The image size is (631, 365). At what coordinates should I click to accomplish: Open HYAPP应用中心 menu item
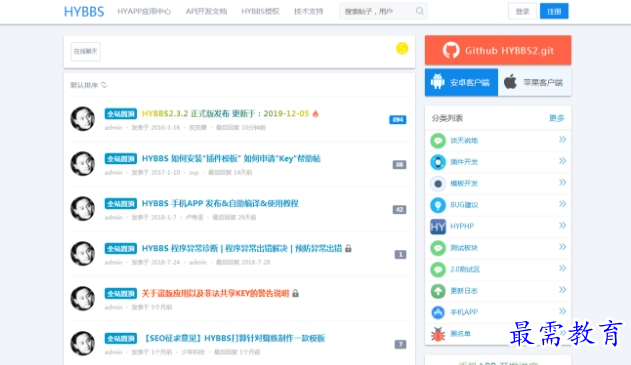pos(144,11)
